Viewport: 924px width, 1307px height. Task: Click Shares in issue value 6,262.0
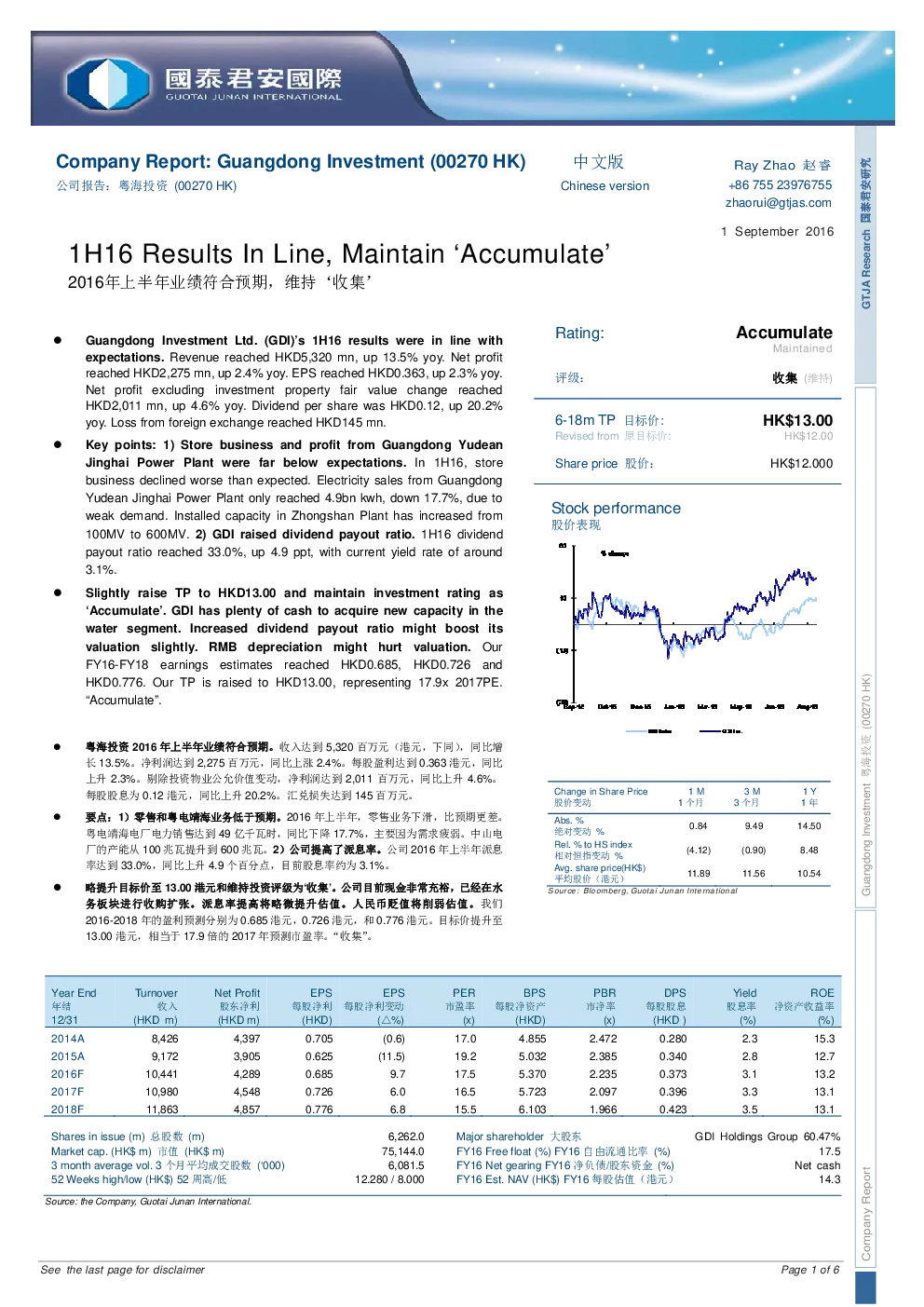pos(406,1137)
